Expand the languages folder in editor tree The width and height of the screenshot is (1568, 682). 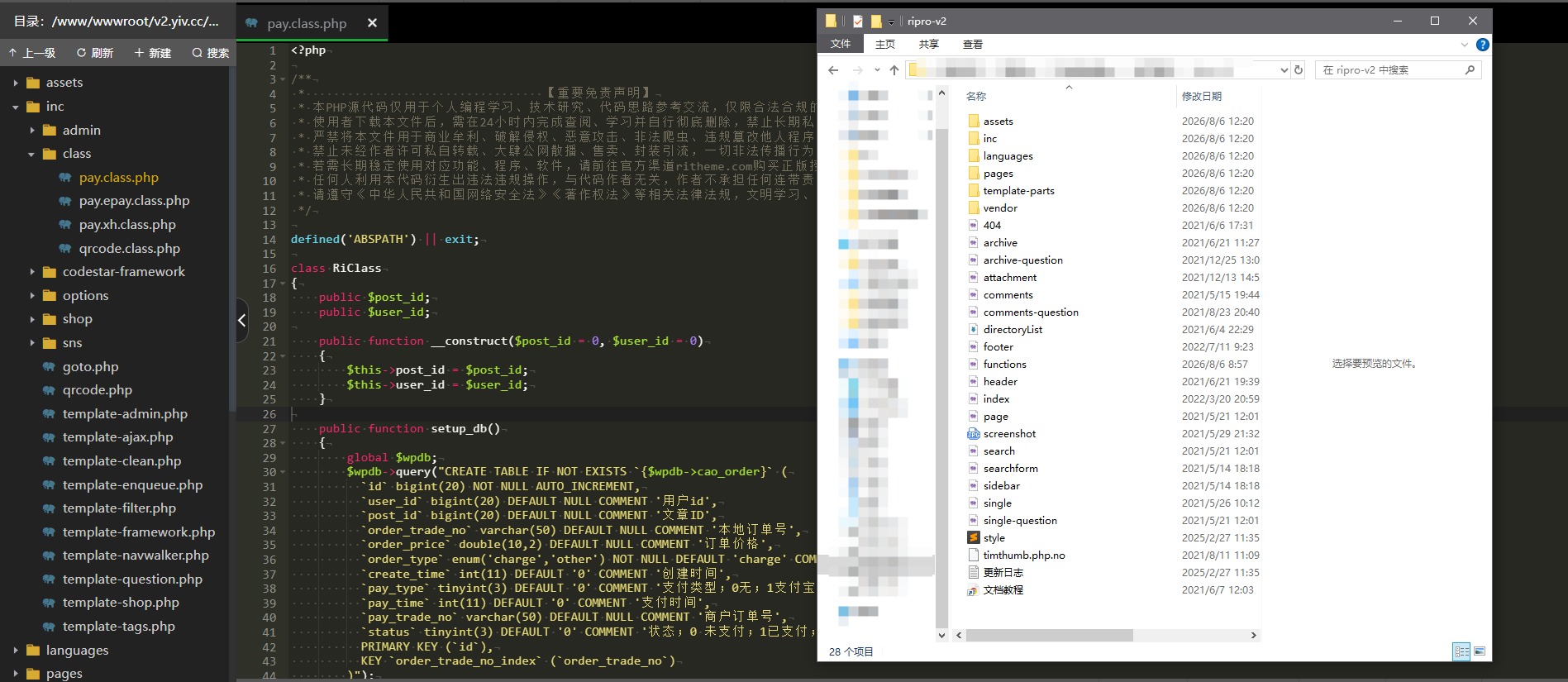pos(16,651)
